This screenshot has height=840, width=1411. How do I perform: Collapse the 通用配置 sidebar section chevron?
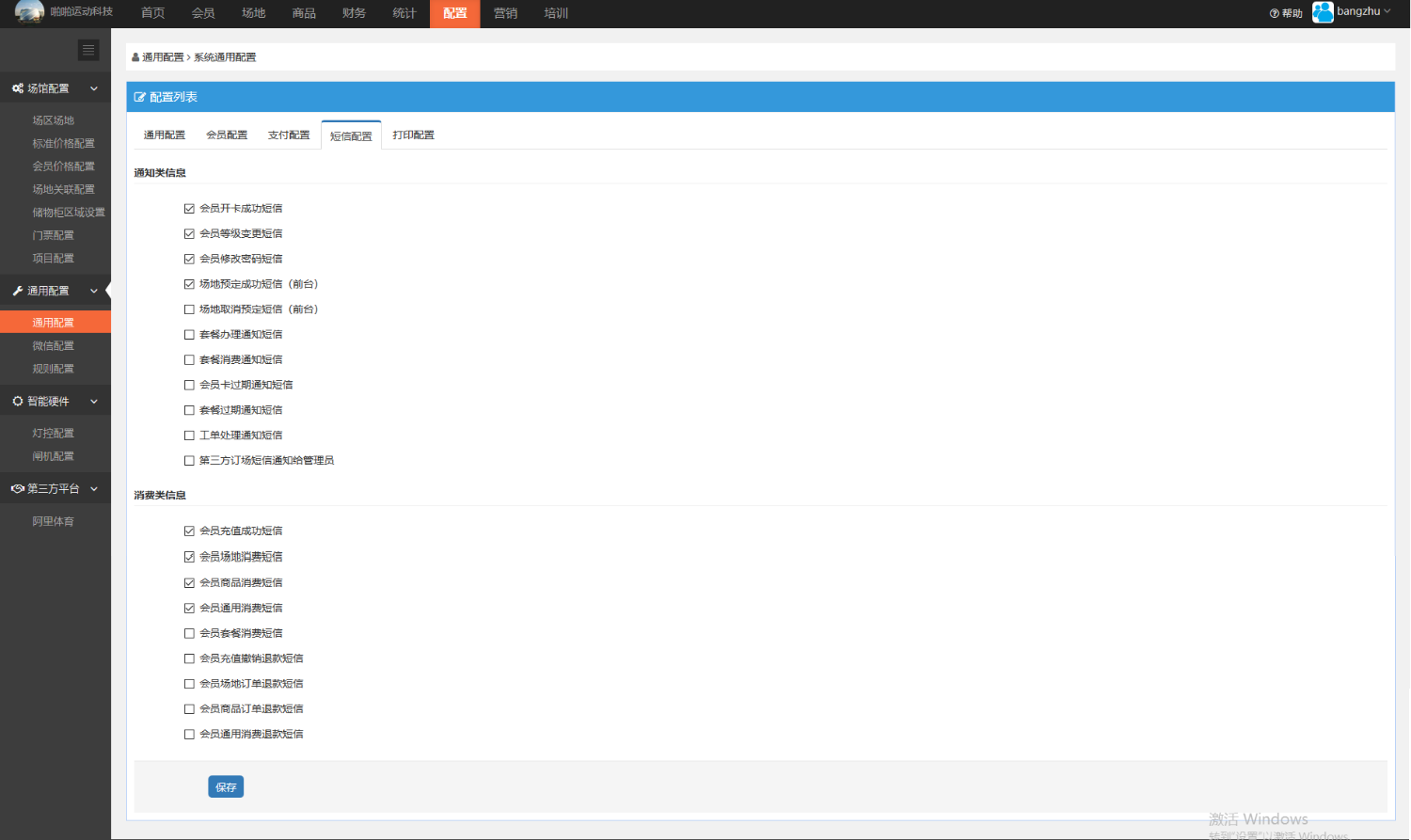(94, 291)
